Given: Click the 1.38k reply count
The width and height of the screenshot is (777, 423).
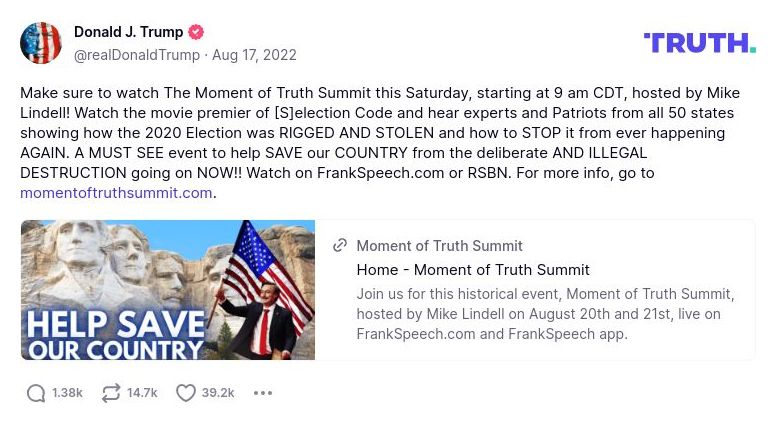Looking at the screenshot, I should coord(67,393).
